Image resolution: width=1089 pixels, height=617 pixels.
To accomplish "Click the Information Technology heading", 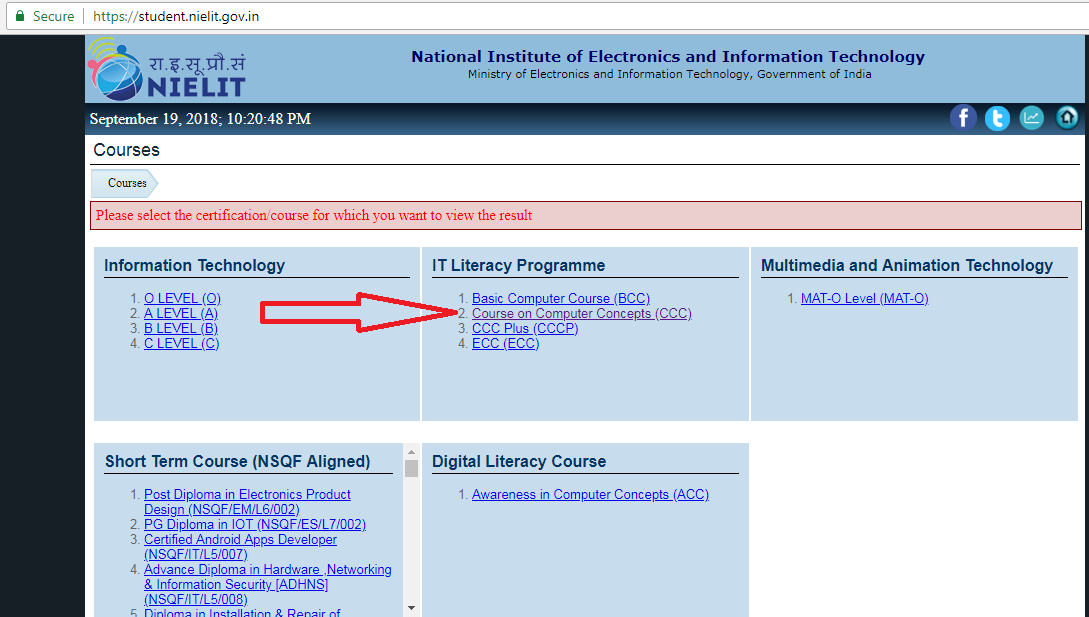I will tap(194, 265).
